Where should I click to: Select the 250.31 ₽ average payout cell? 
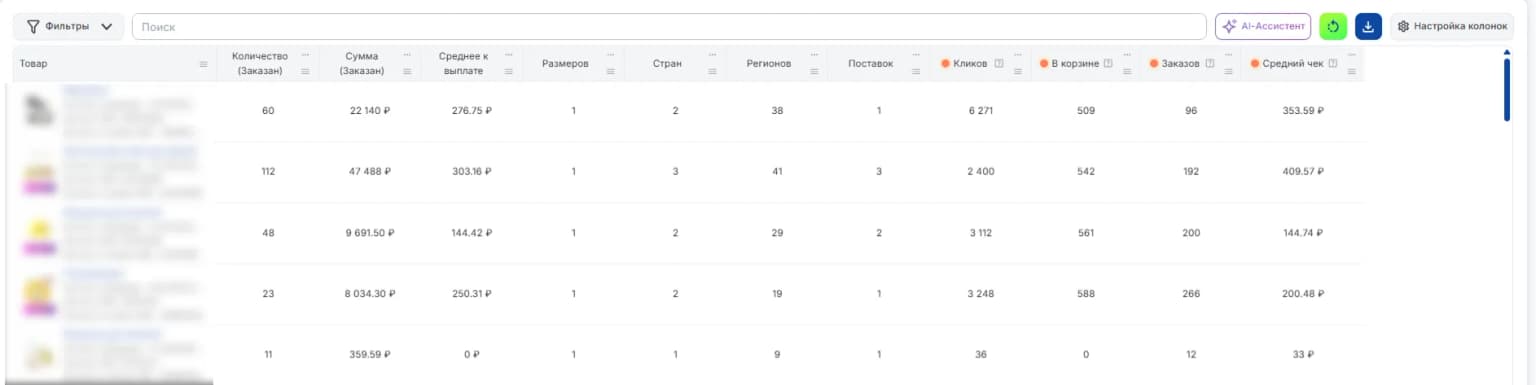click(x=472, y=294)
